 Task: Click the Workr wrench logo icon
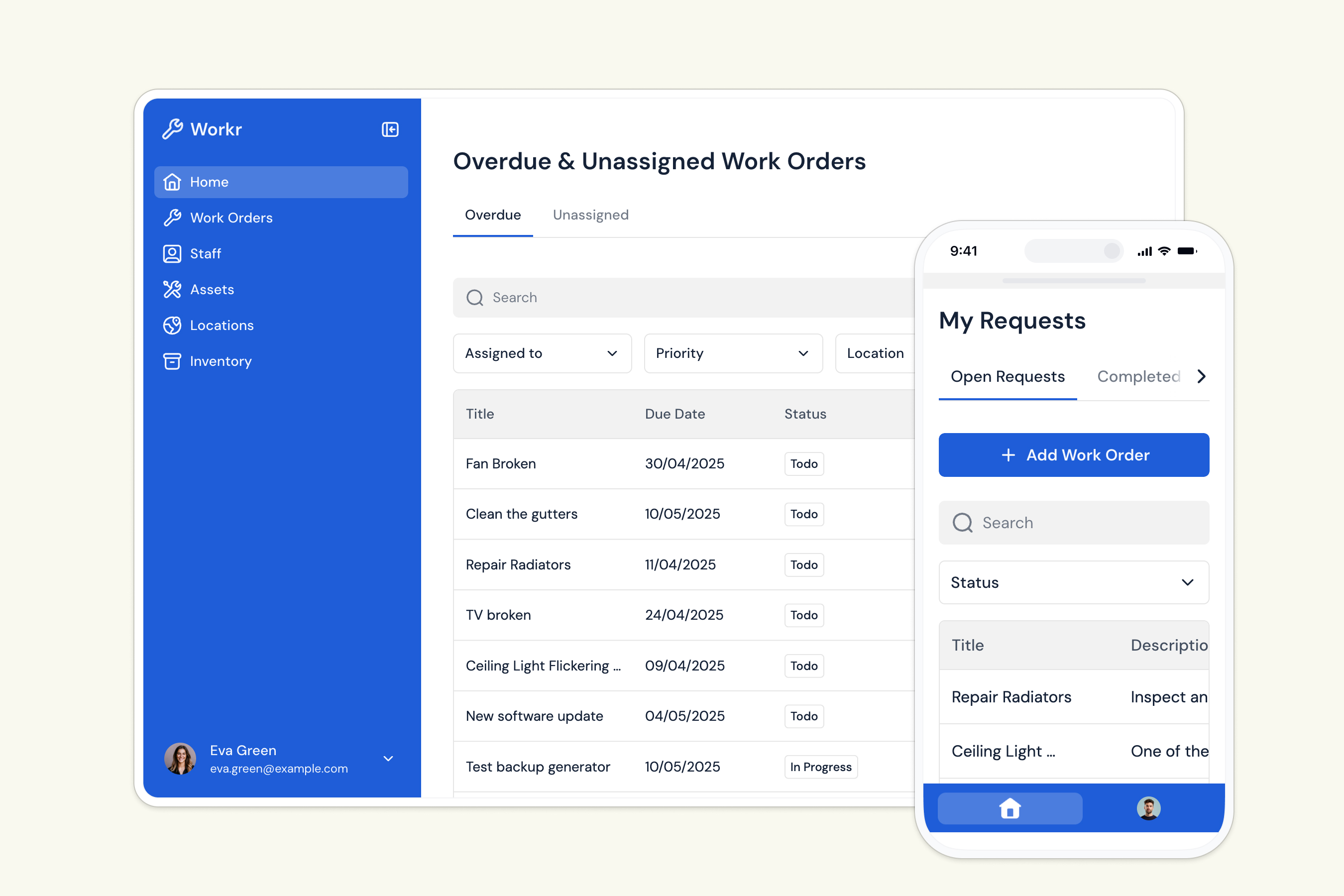coord(173,129)
